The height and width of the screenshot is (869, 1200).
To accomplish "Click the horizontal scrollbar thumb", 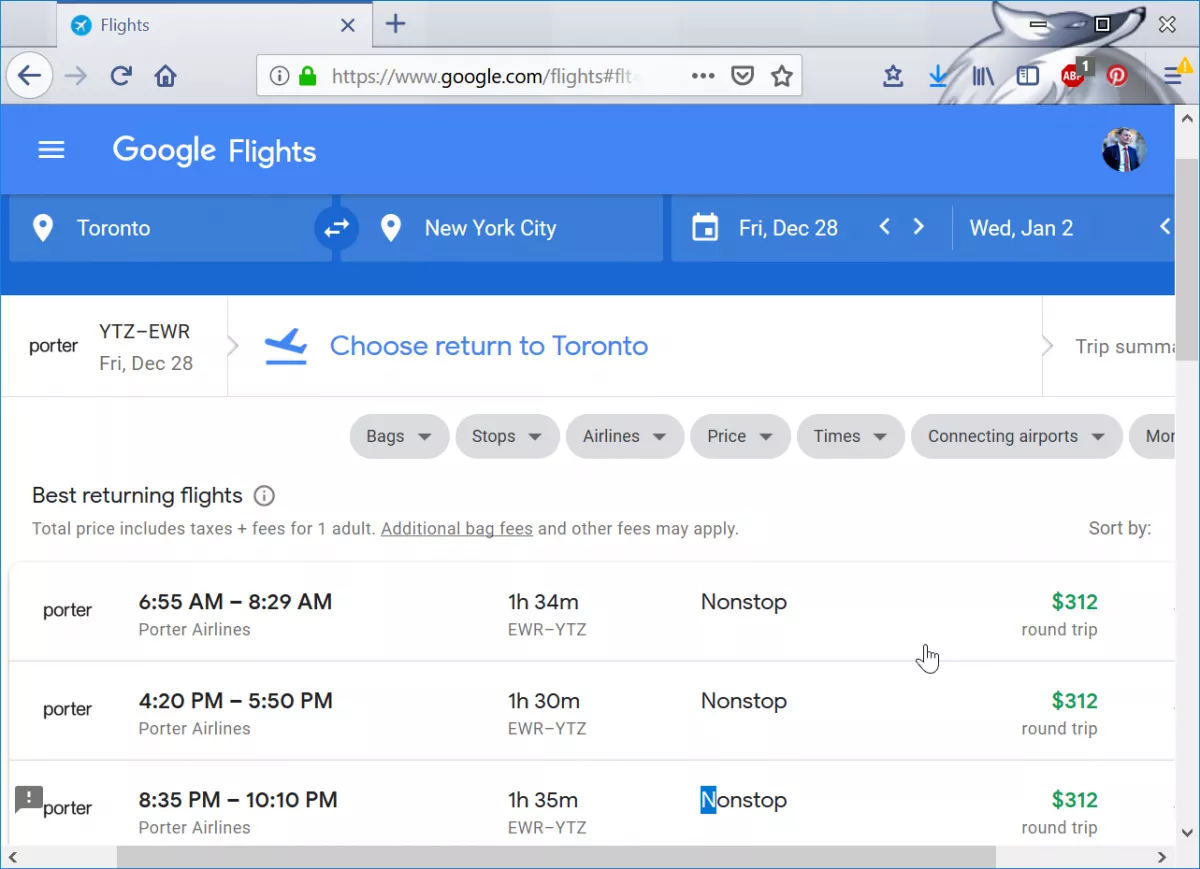I will coord(556,857).
